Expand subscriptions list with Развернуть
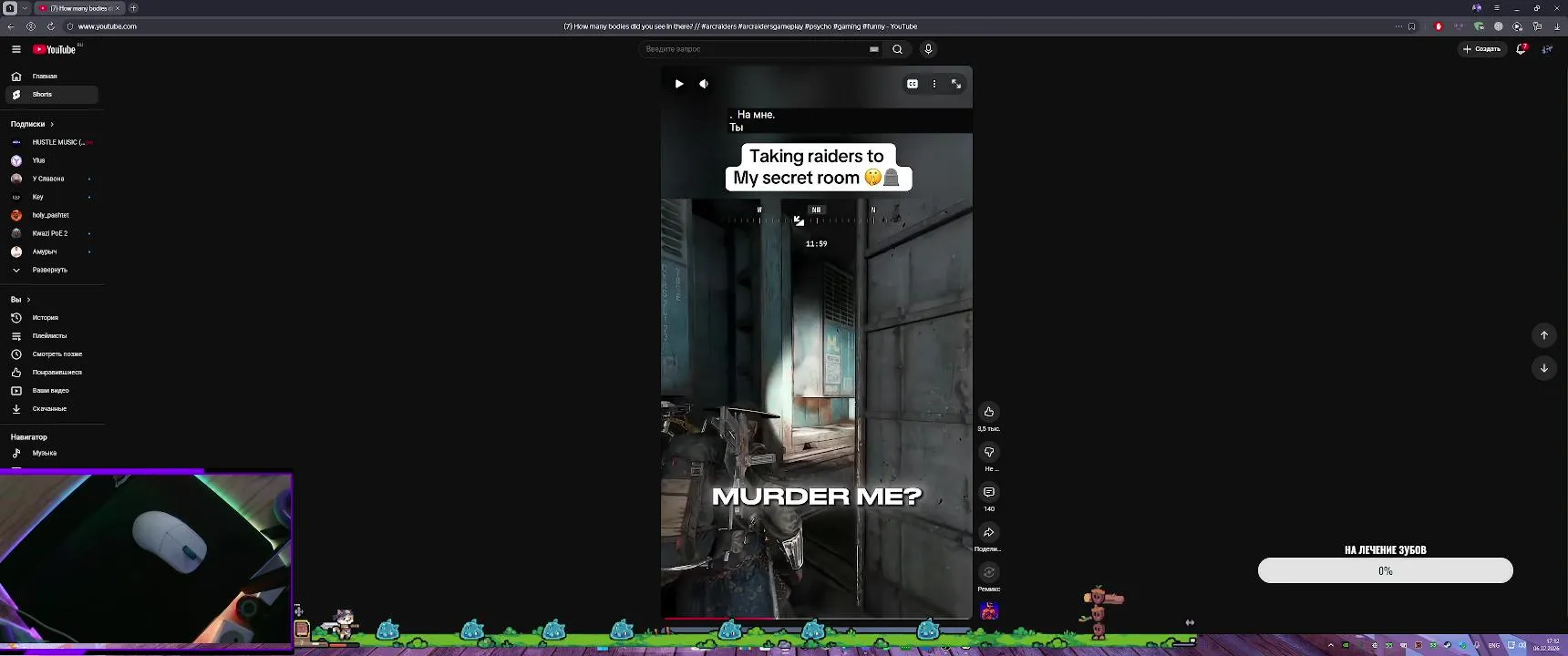This screenshot has height=656, width=1568. click(x=52, y=270)
